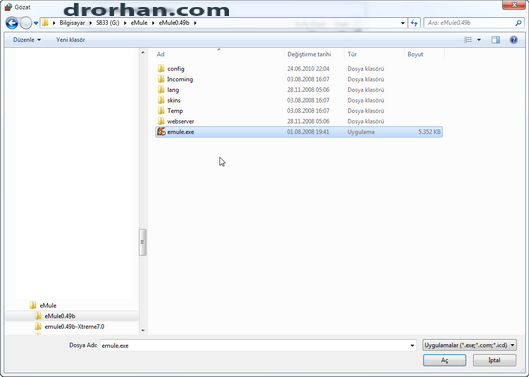Click the folder icon in the address bar
The height and width of the screenshot is (377, 529).
pyautogui.click(x=45, y=23)
